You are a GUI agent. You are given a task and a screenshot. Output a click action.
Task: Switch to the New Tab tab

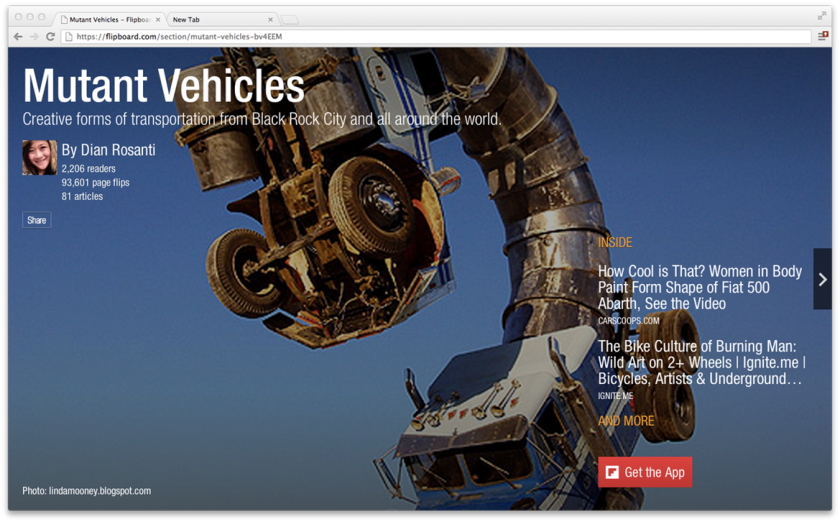[222, 19]
